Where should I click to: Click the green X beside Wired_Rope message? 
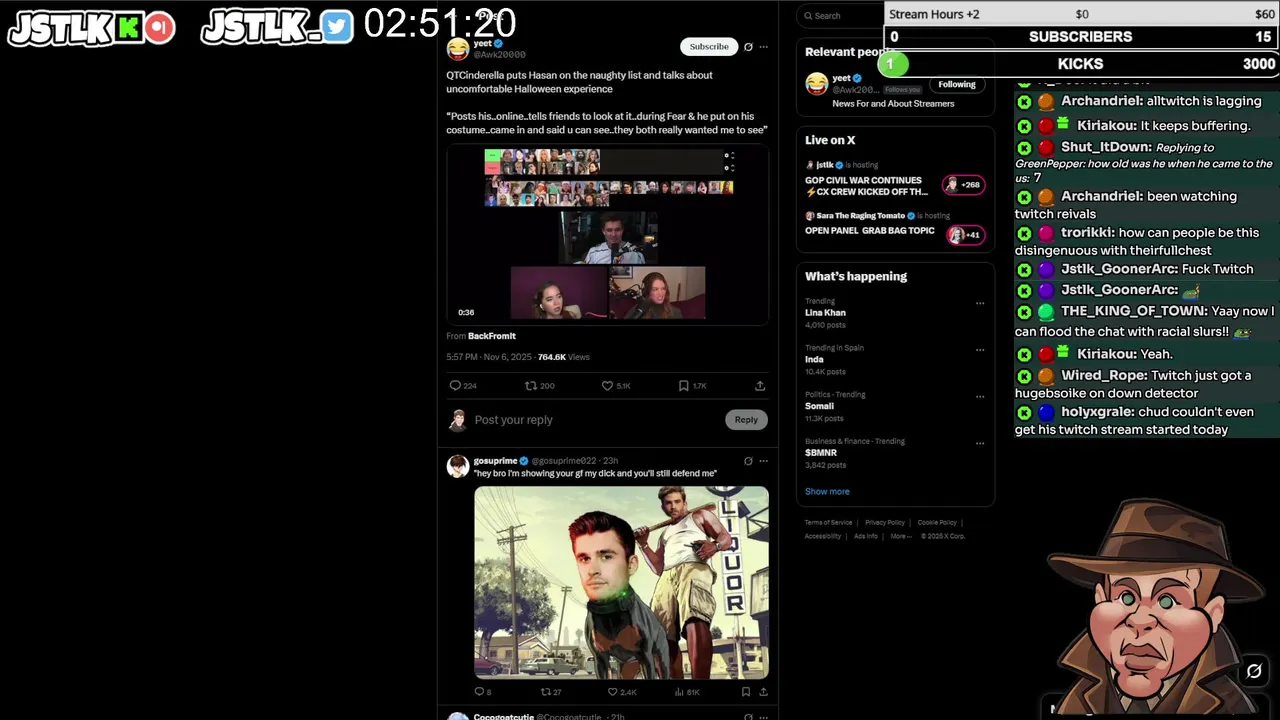(1024, 376)
